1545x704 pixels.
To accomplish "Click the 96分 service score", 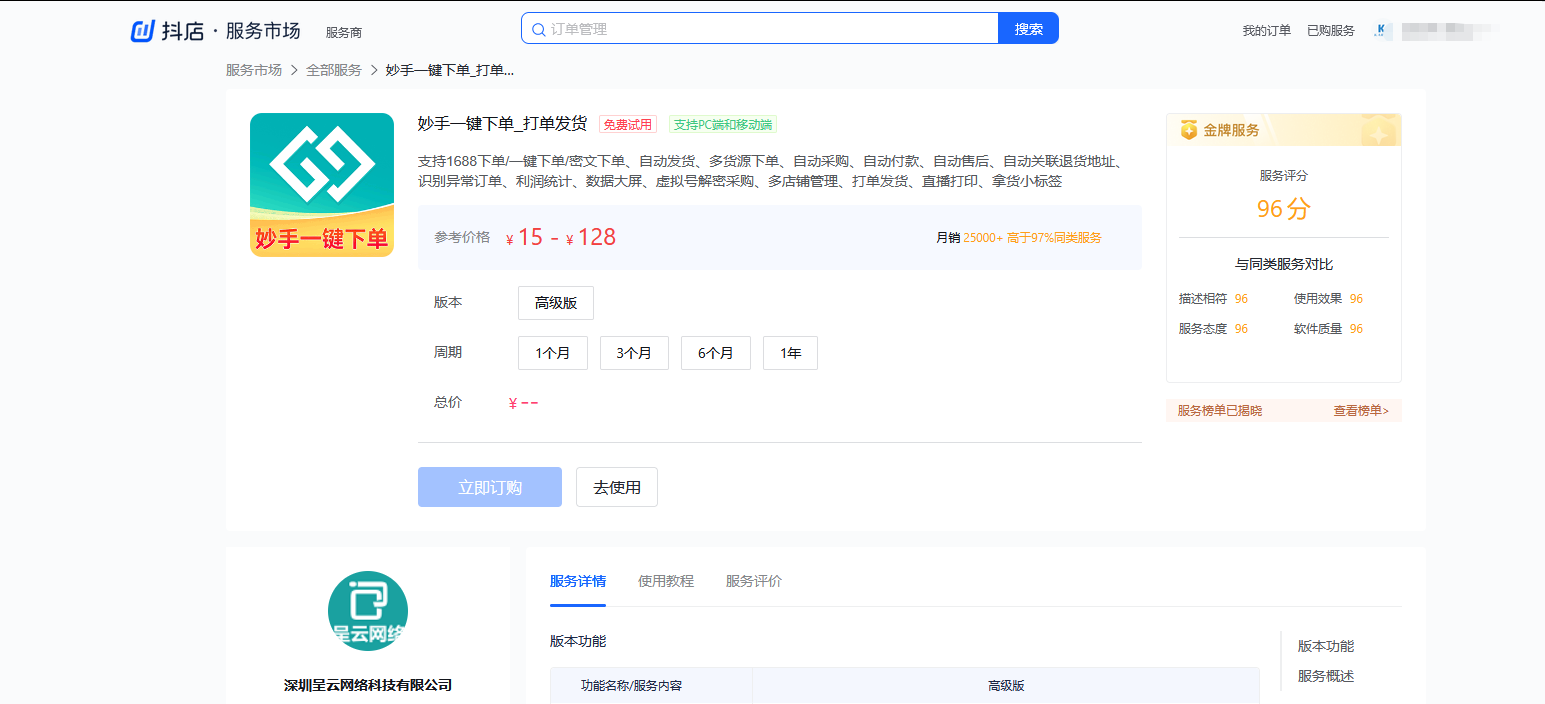I will pos(1283,209).
